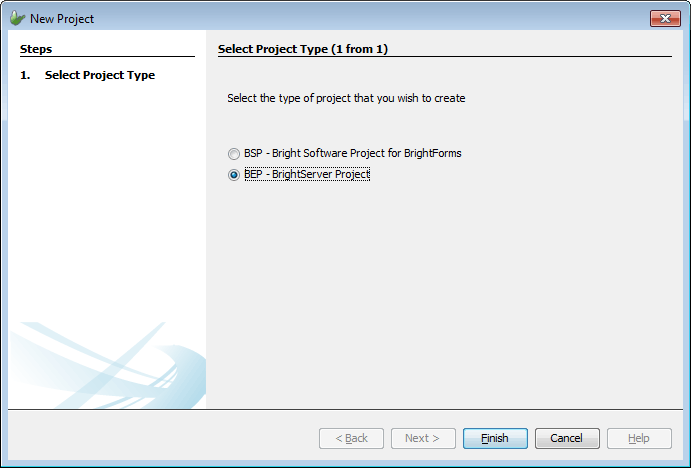Close the New Project dialog

pyautogui.click(x=665, y=18)
